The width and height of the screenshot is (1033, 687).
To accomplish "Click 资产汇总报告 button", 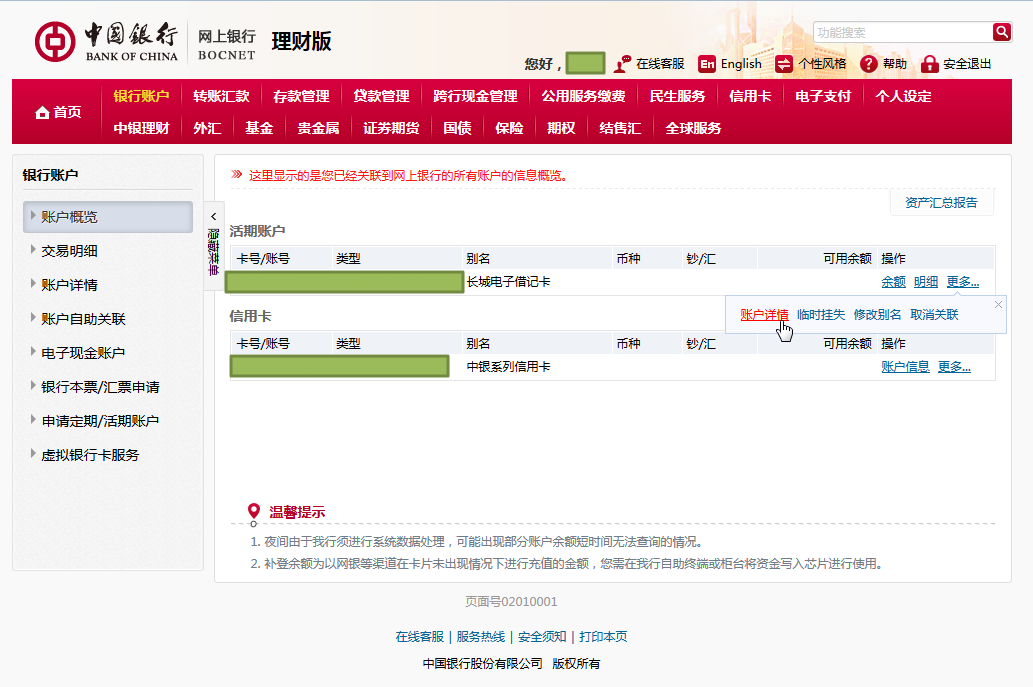I will [941, 203].
